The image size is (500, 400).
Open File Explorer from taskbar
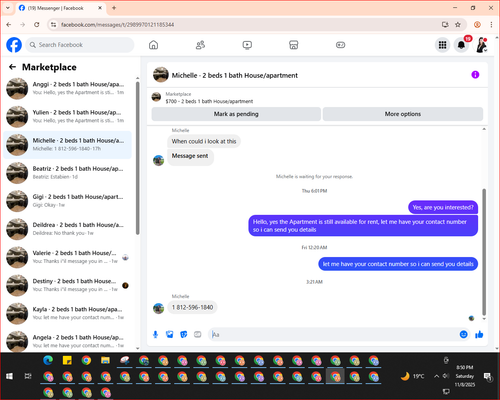tap(105, 360)
